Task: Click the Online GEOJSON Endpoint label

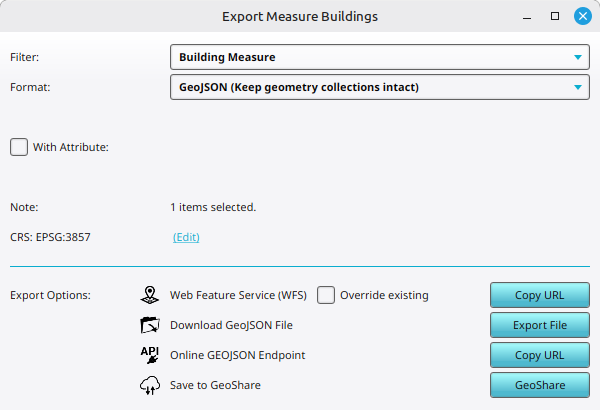Action: 237,355
